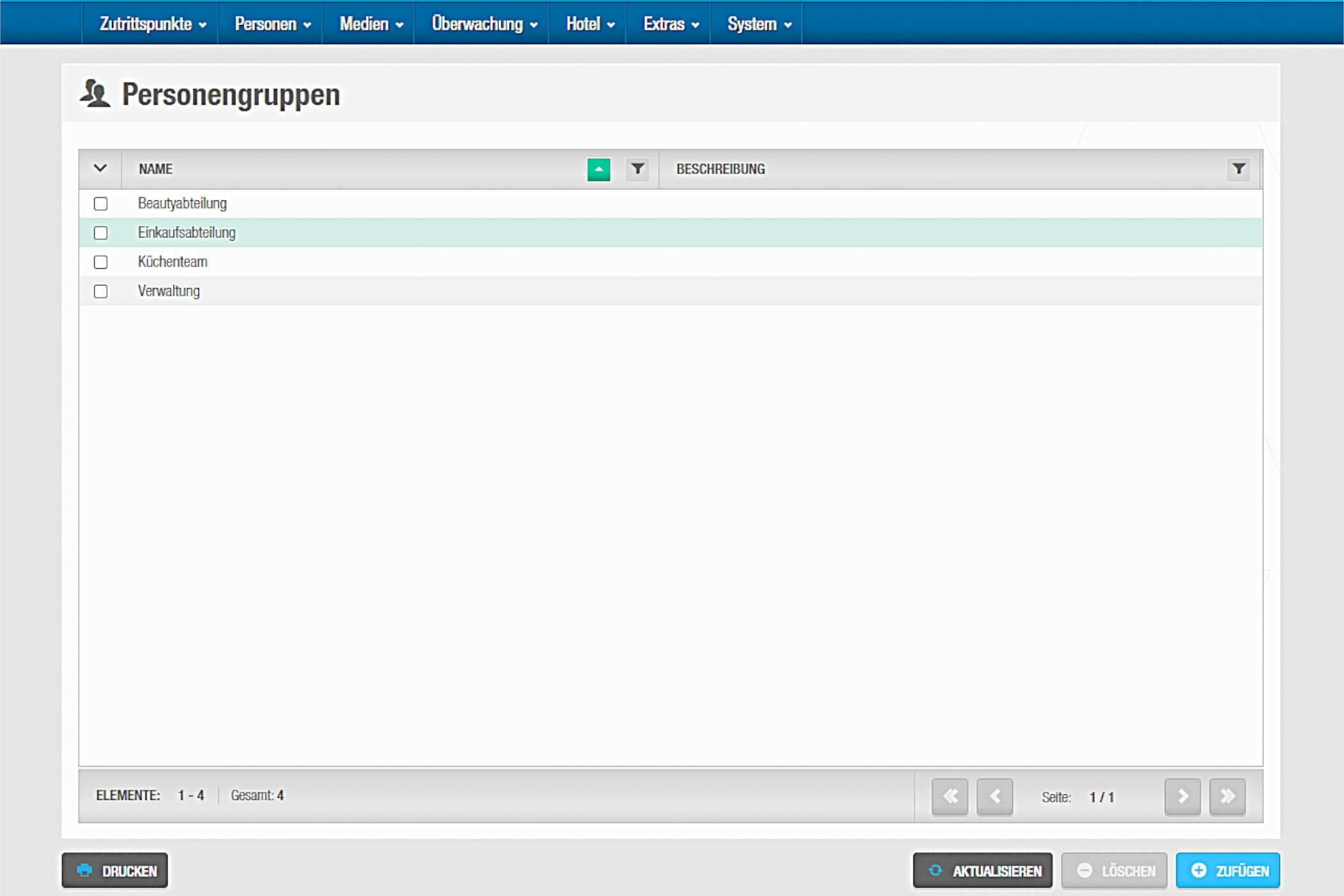The width and height of the screenshot is (1344, 896).
Task: Open the Personen menu
Action: pos(272,24)
